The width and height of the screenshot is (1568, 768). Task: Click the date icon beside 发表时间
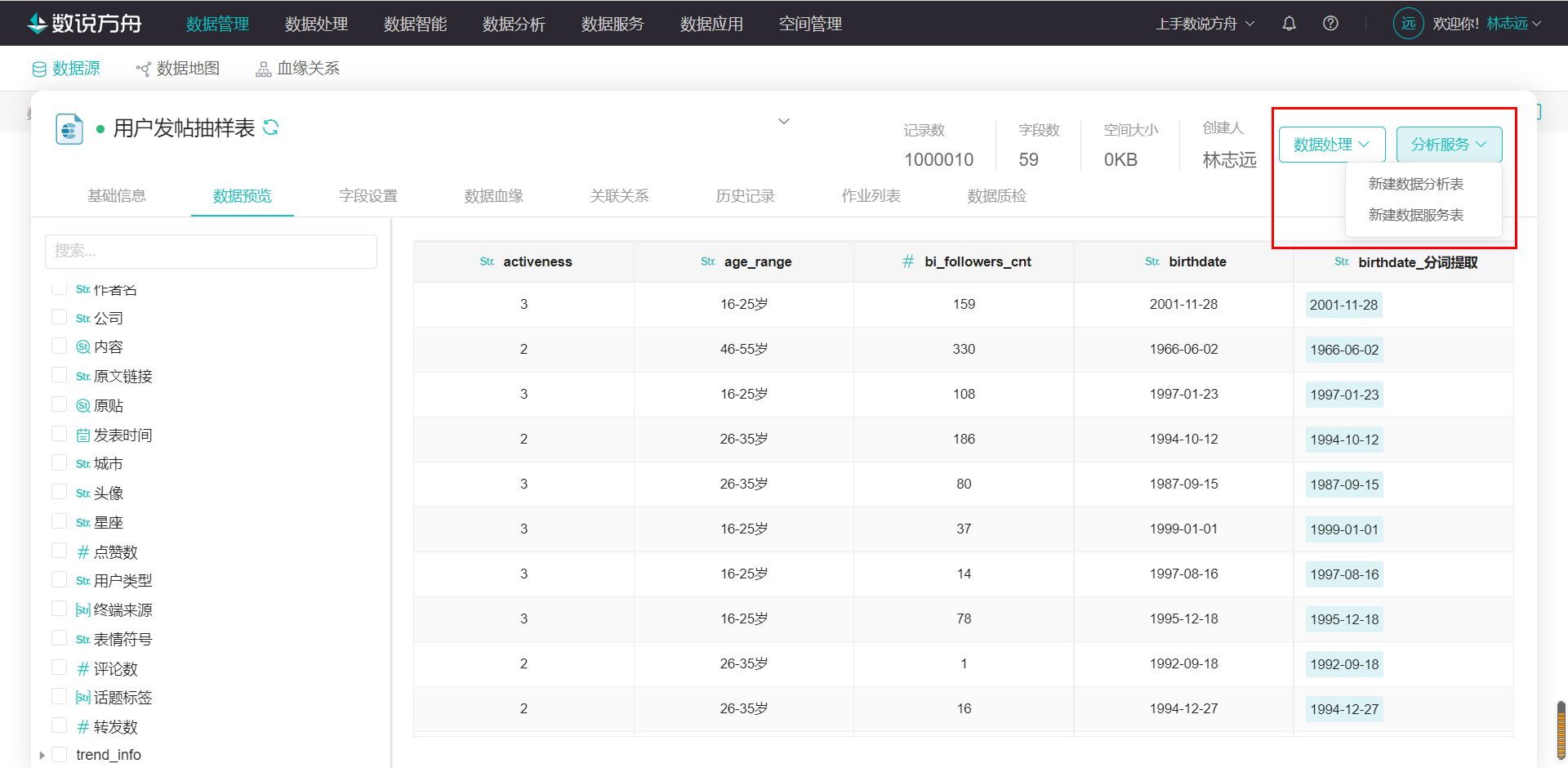point(83,435)
